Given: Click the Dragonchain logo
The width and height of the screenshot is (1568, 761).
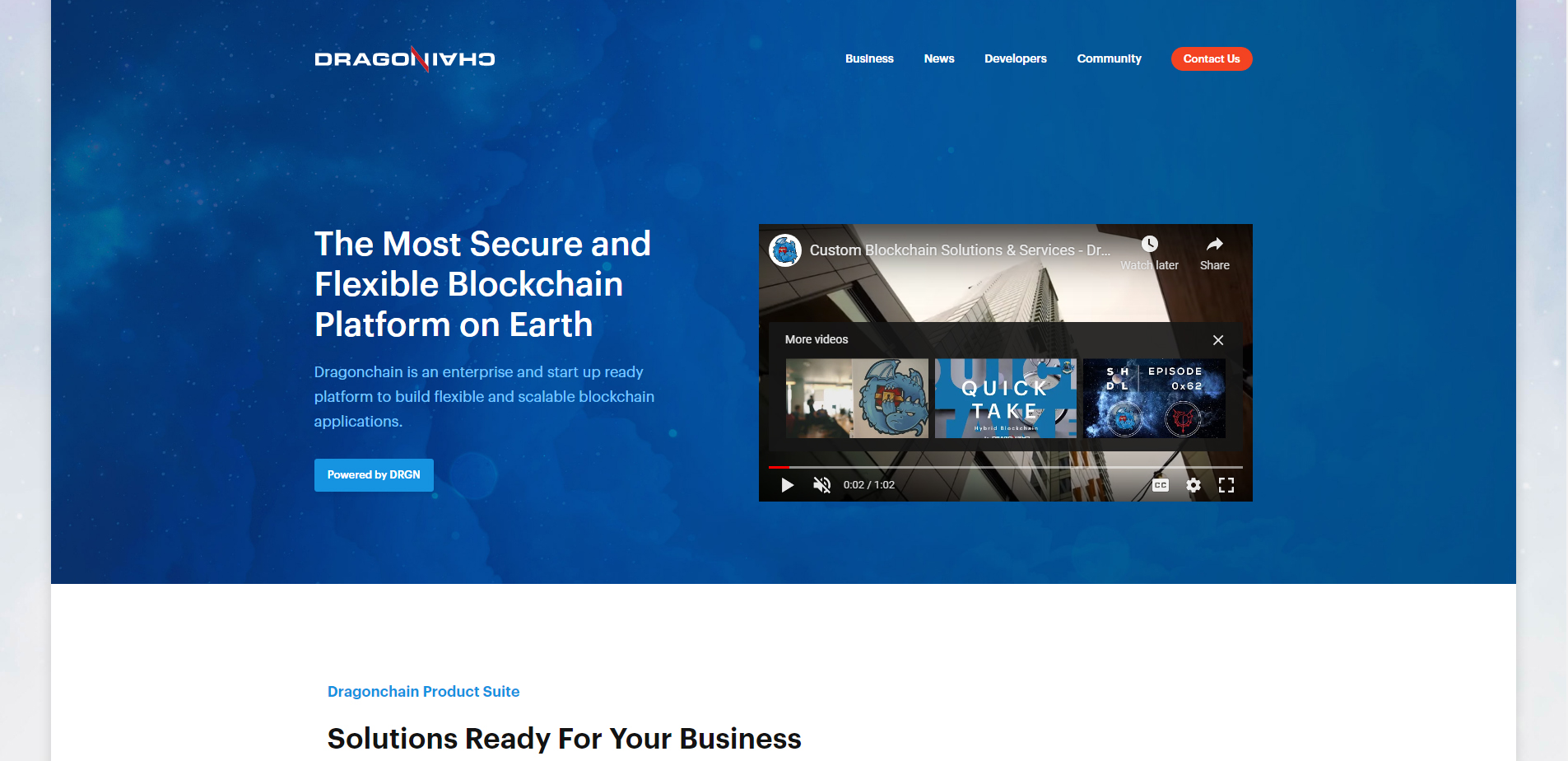Looking at the screenshot, I should tap(404, 58).
